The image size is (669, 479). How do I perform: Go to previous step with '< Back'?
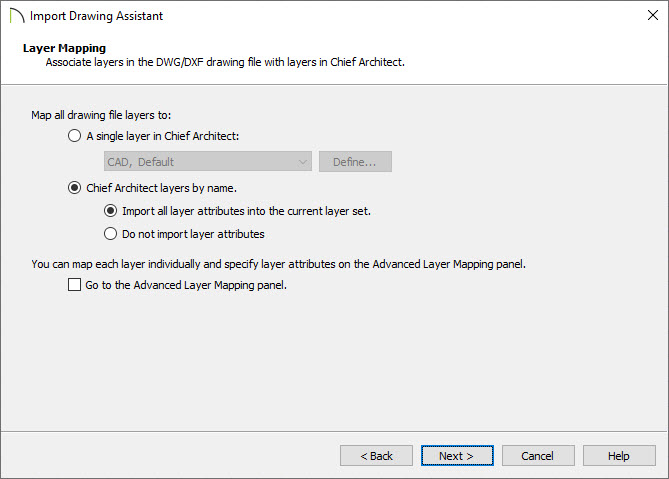[376, 456]
